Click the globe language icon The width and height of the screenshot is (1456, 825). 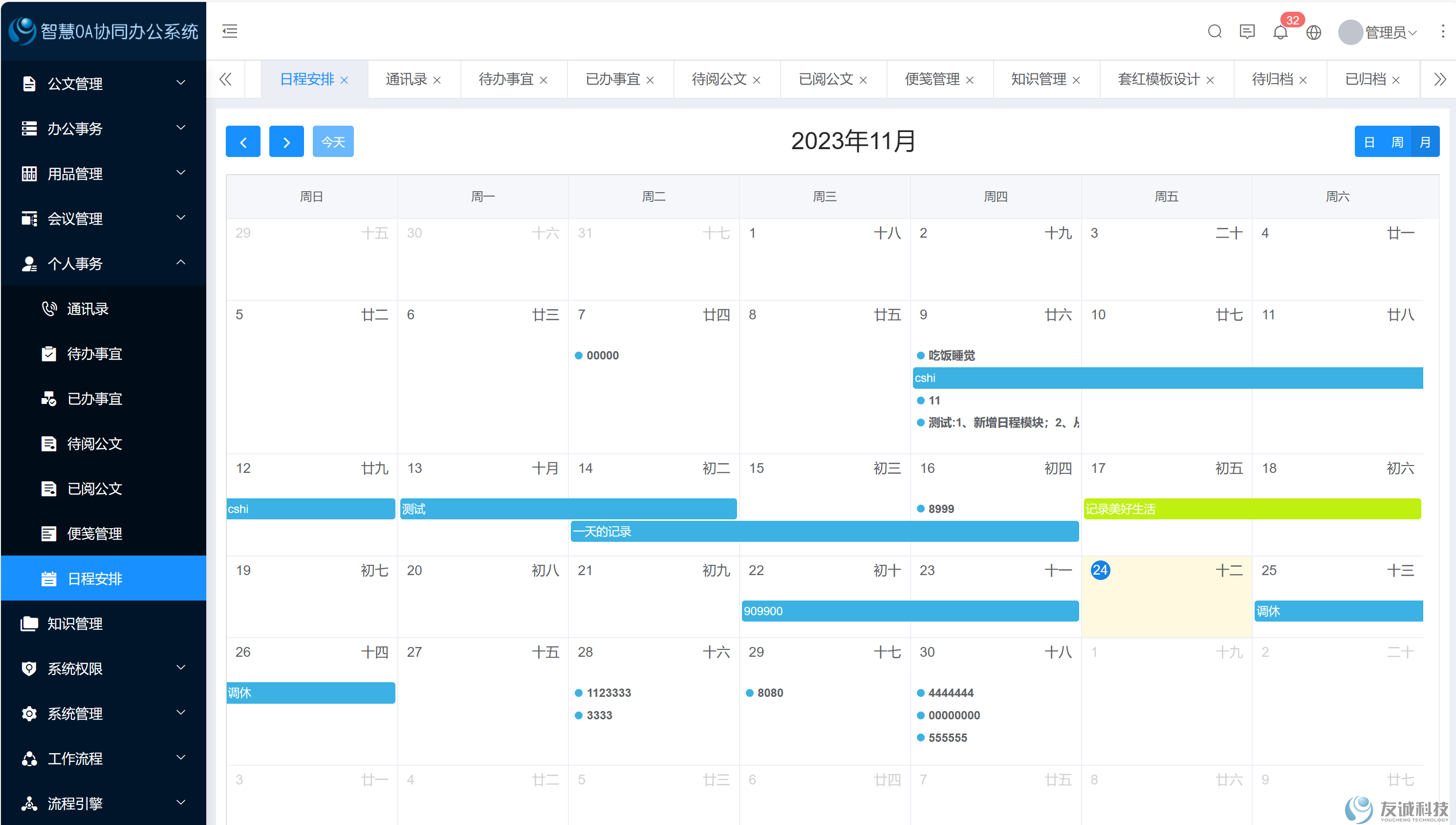tap(1313, 32)
